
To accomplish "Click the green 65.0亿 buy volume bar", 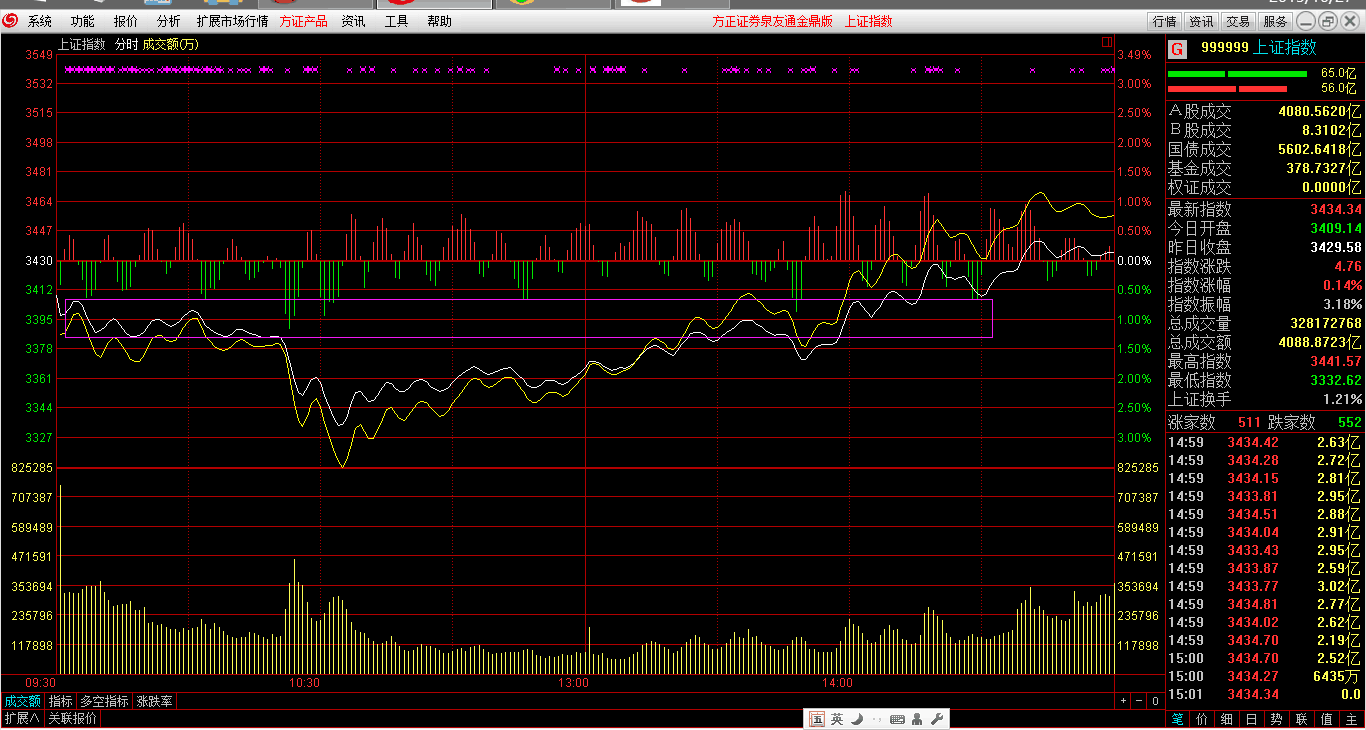I will pos(1237,73).
